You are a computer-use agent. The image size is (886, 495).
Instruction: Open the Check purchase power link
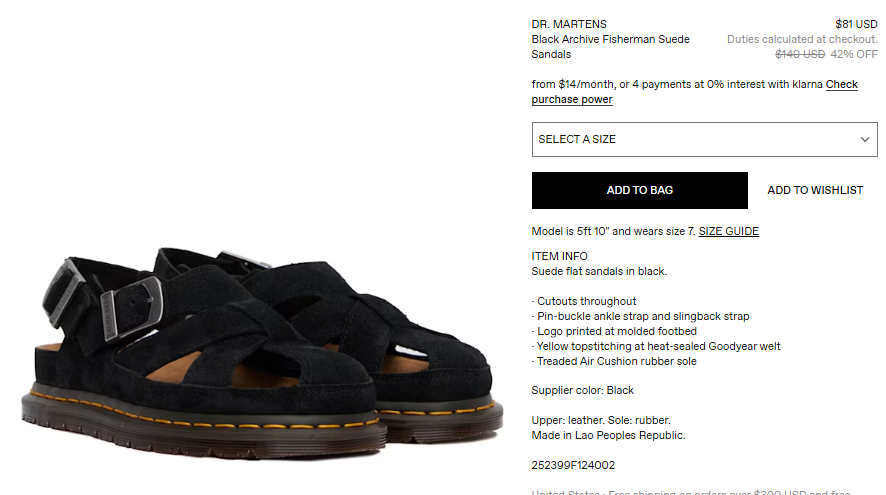pos(694,92)
